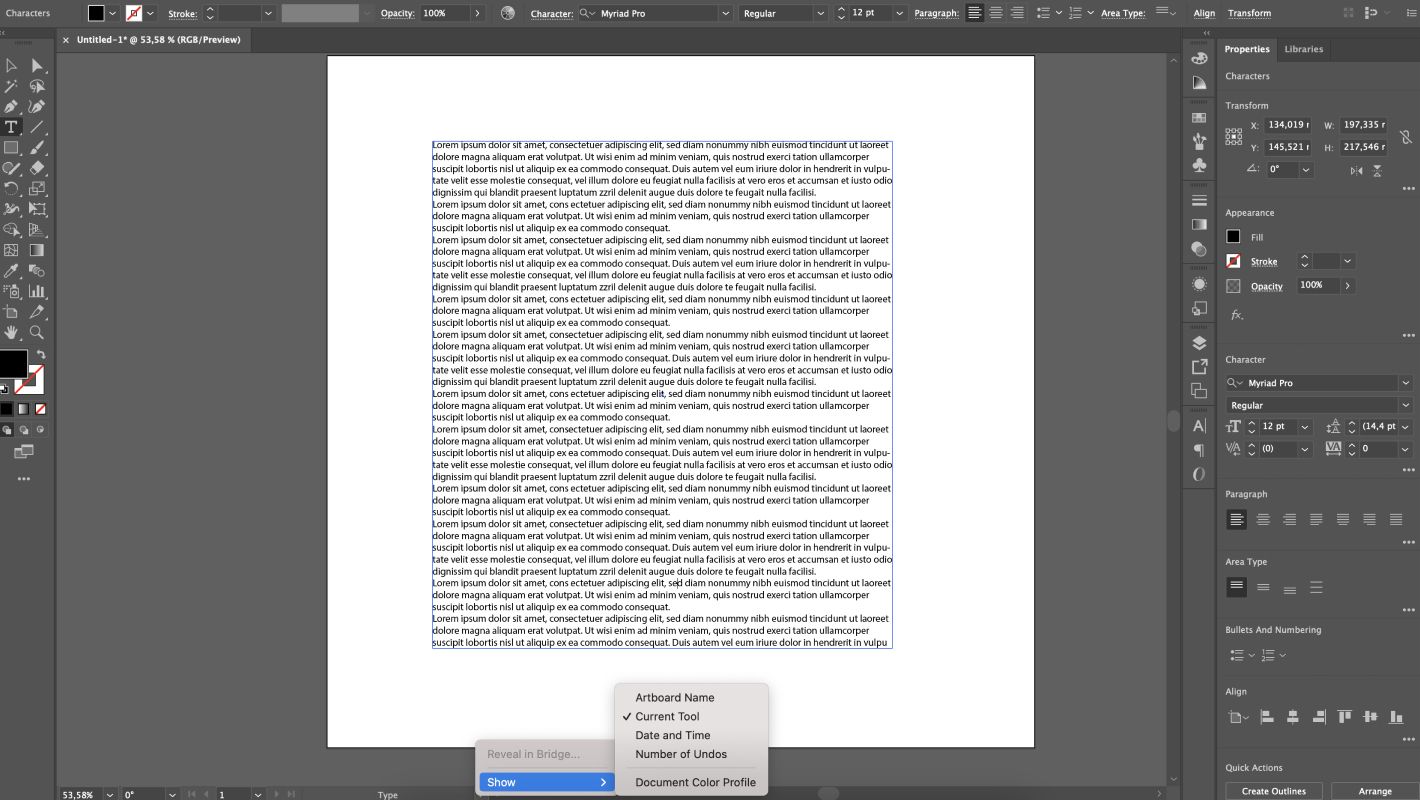1420x800 pixels.
Task: Select the Eyedropper tool
Action: coord(11,271)
